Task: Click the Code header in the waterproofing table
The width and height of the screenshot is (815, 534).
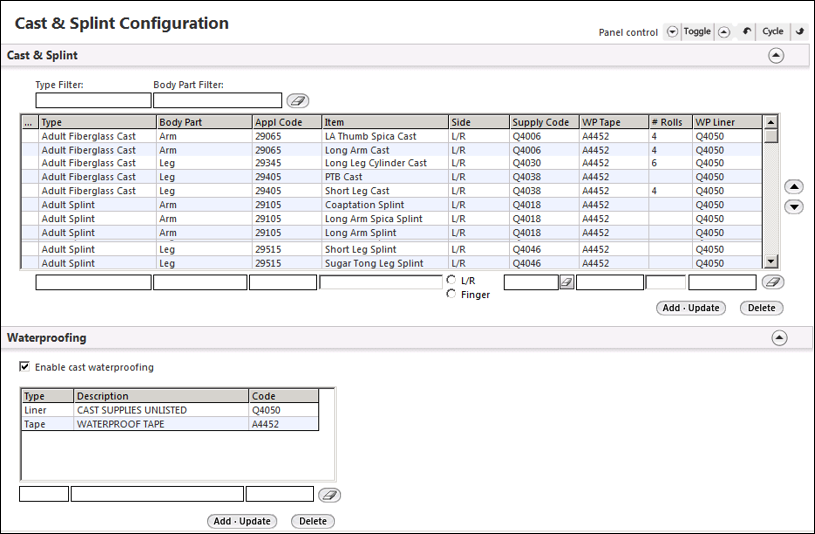Action: coord(283,396)
